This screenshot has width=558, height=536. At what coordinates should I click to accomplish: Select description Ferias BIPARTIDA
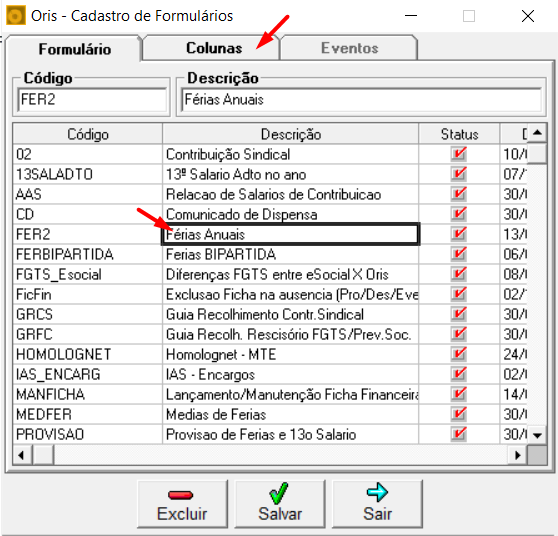[291, 254]
